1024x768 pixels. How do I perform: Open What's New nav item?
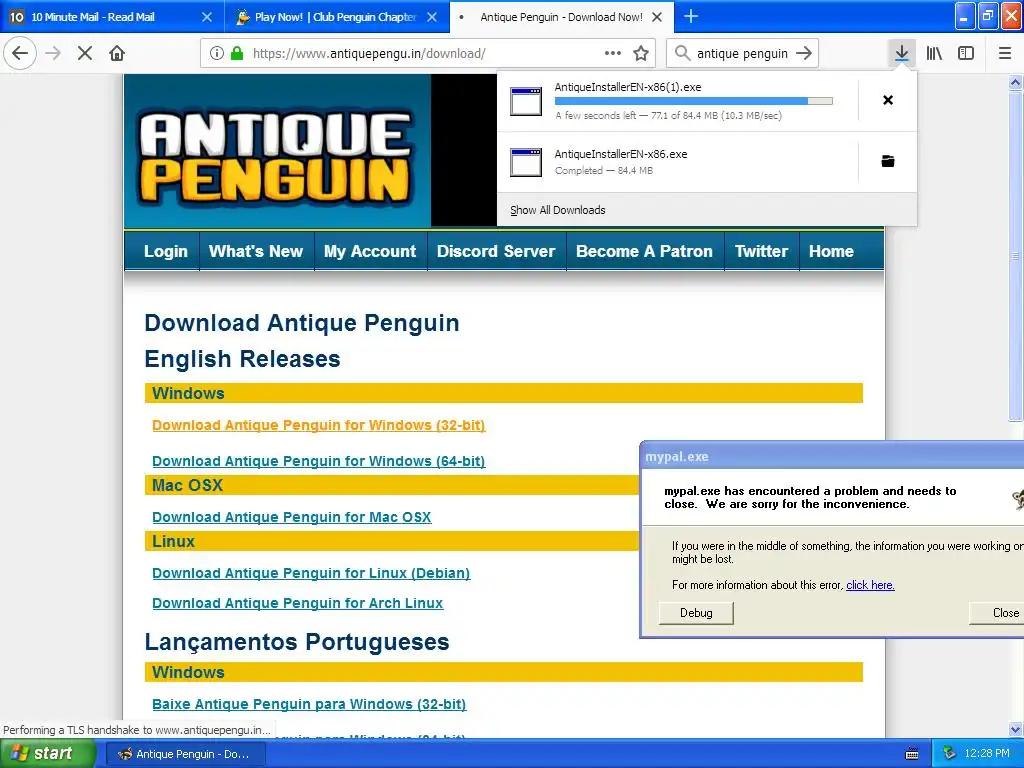[x=256, y=251]
